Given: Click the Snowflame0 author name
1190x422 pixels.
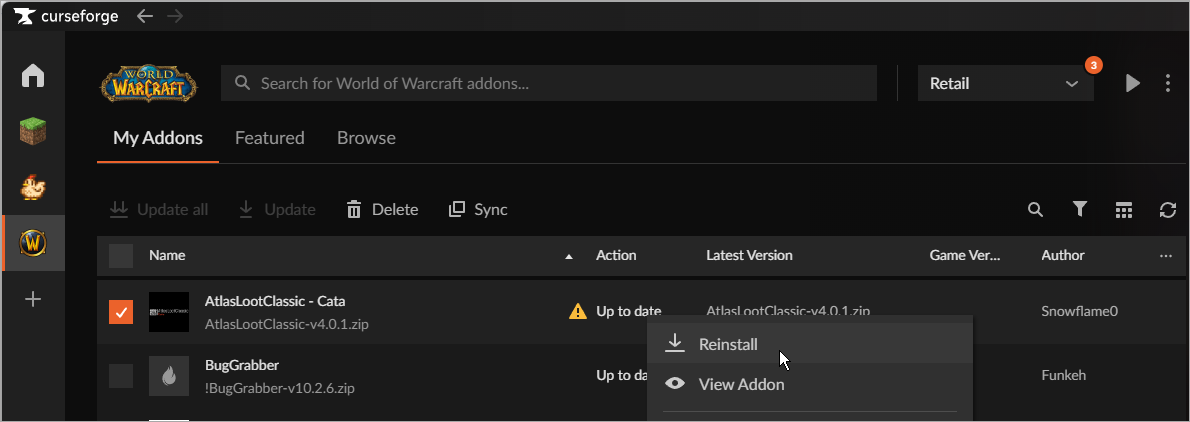Looking at the screenshot, I should click(1079, 311).
